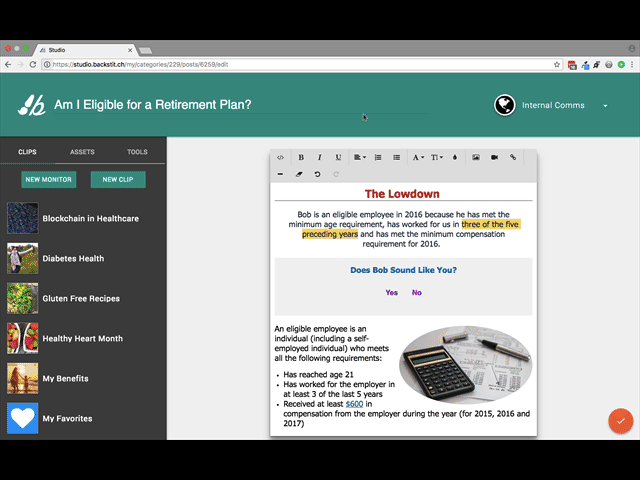Click Does Bob Sound Like You heading
Viewport: 640px width, 480px height.
coord(403,270)
